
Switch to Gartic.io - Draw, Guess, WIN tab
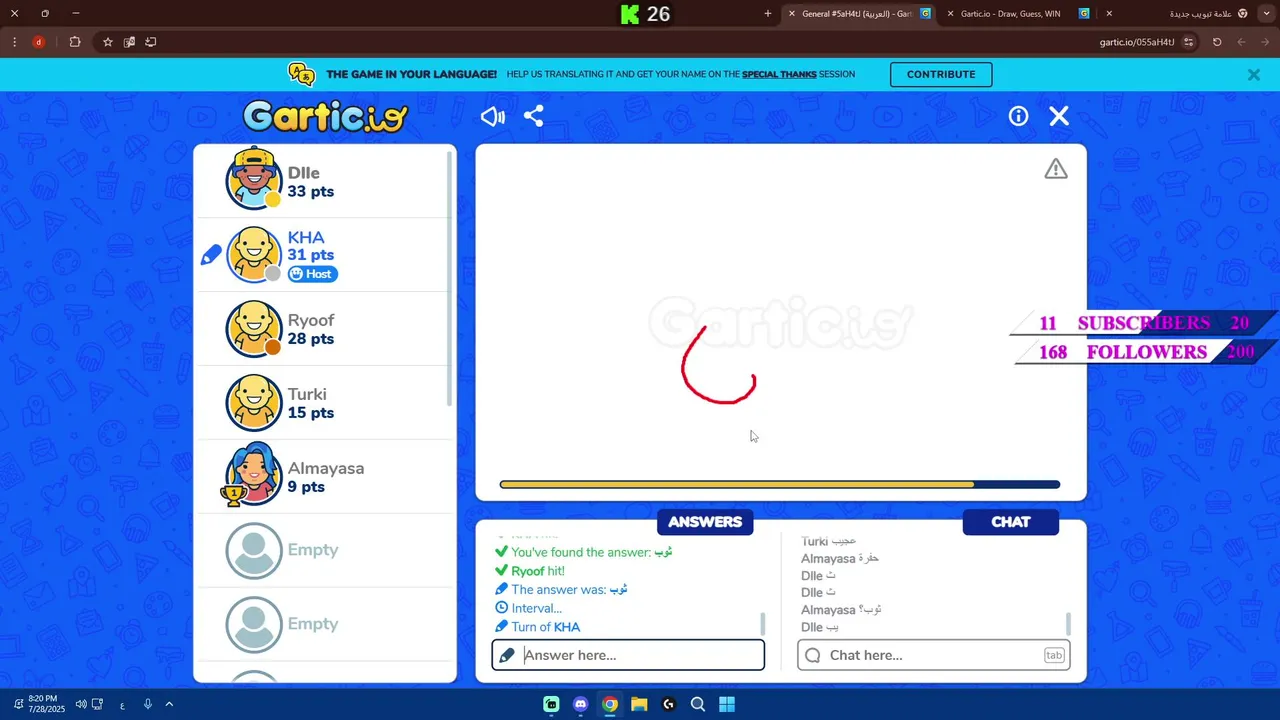[1019, 14]
